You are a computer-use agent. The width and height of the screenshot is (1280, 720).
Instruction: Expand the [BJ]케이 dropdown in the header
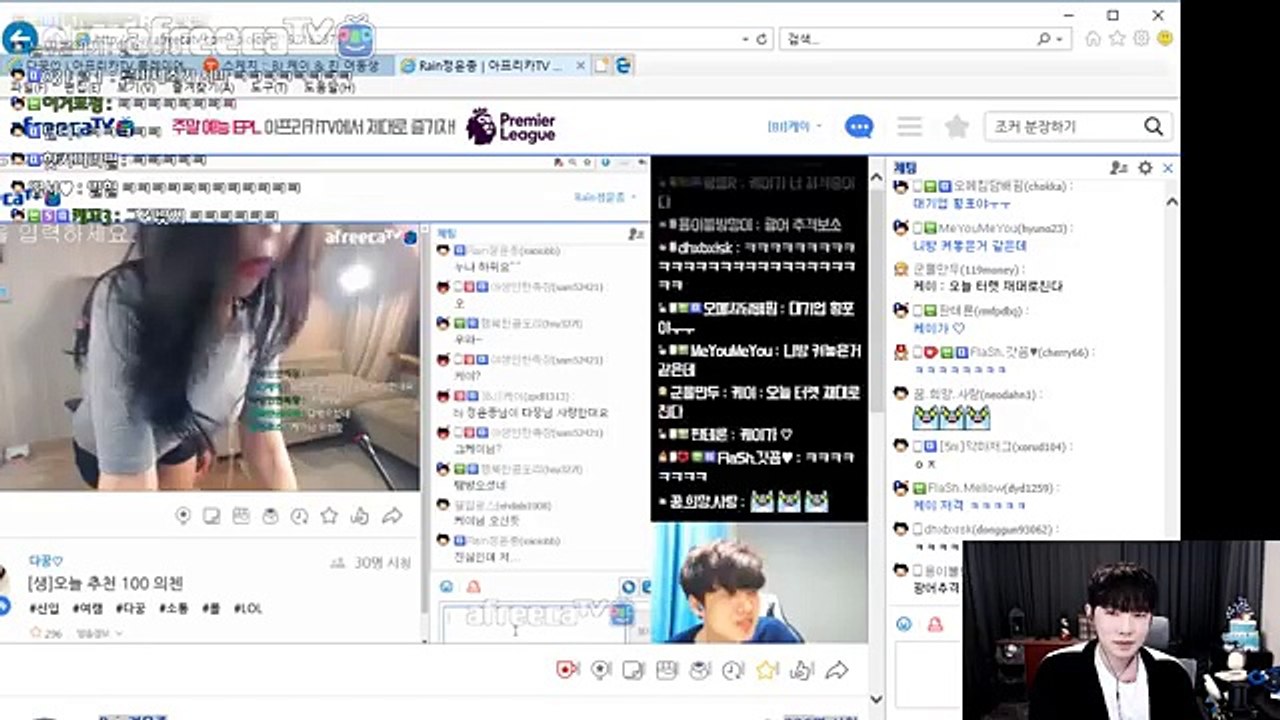(795, 127)
